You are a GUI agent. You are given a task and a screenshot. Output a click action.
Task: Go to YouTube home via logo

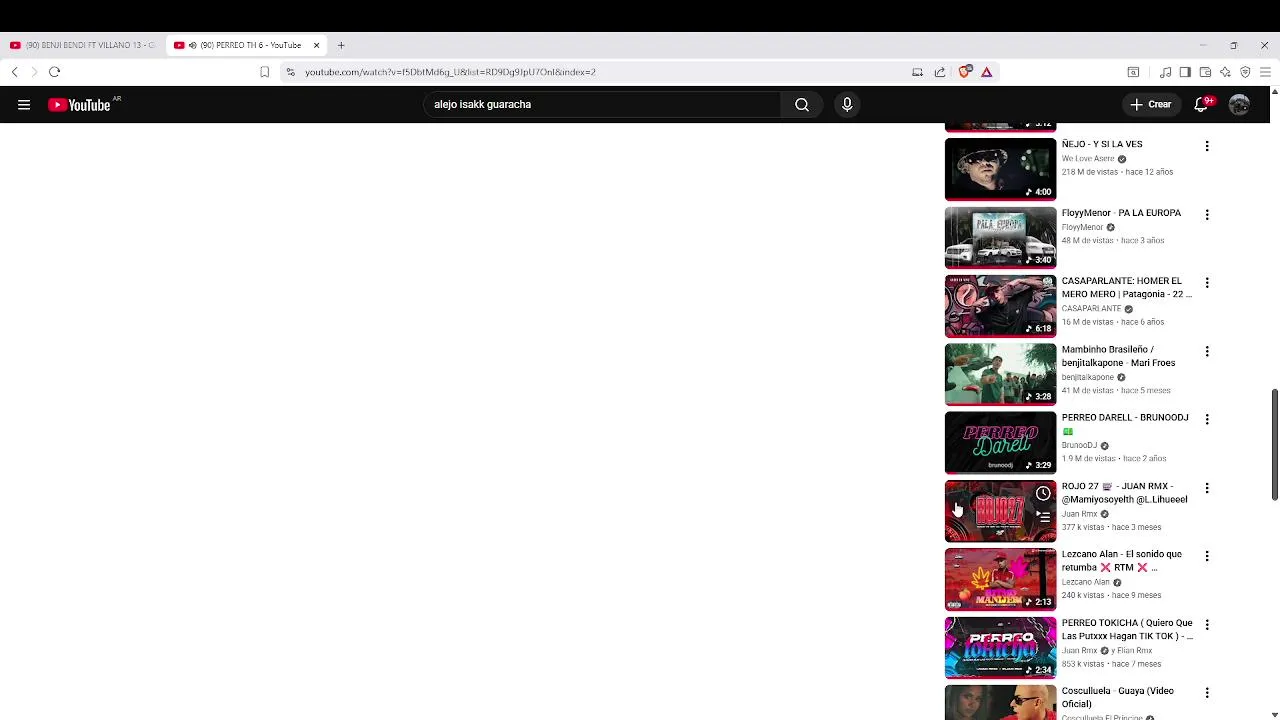point(79,104)
